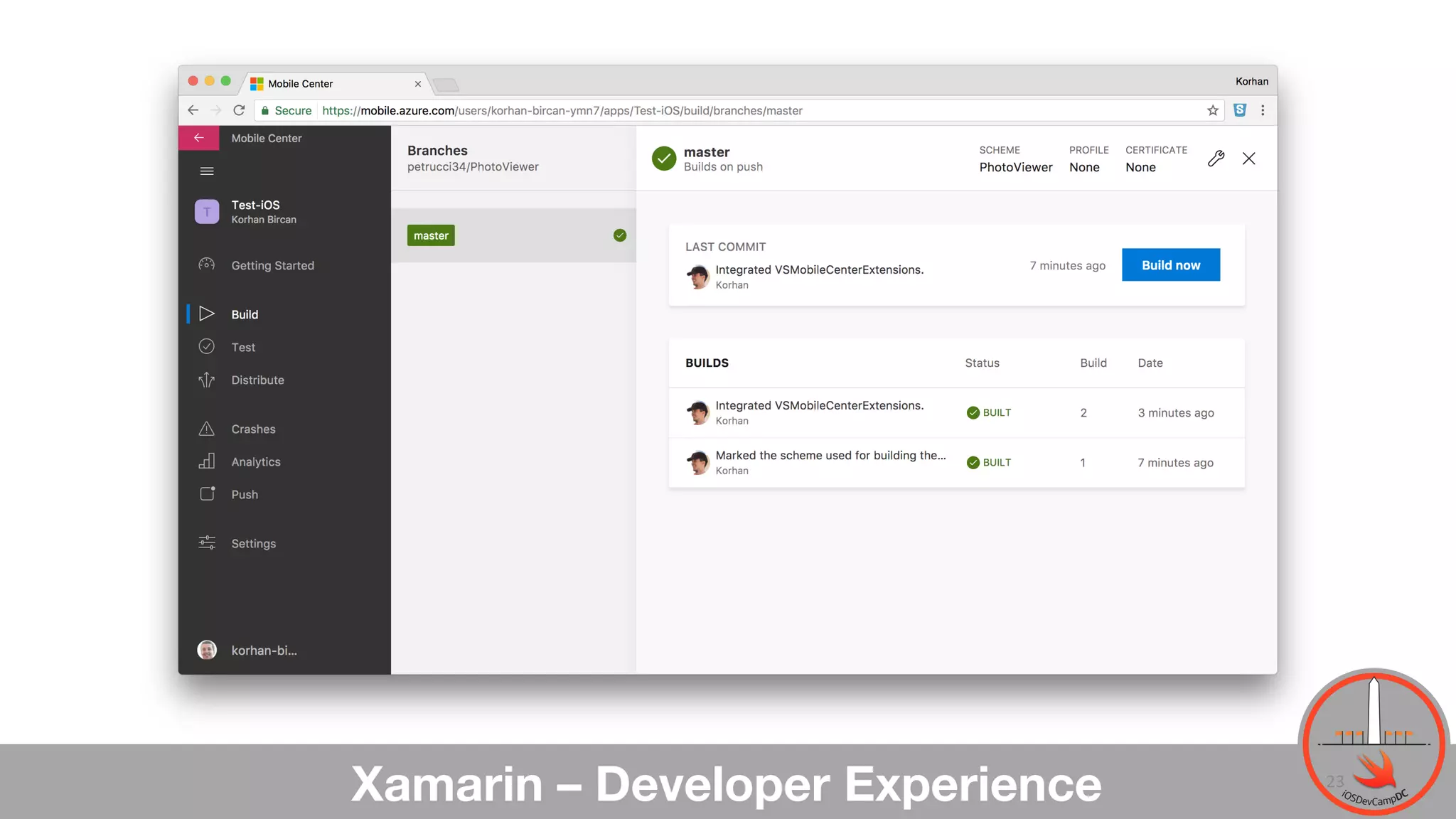
Task: Close the Mobile Center browser tab
Action: point(418,84)
